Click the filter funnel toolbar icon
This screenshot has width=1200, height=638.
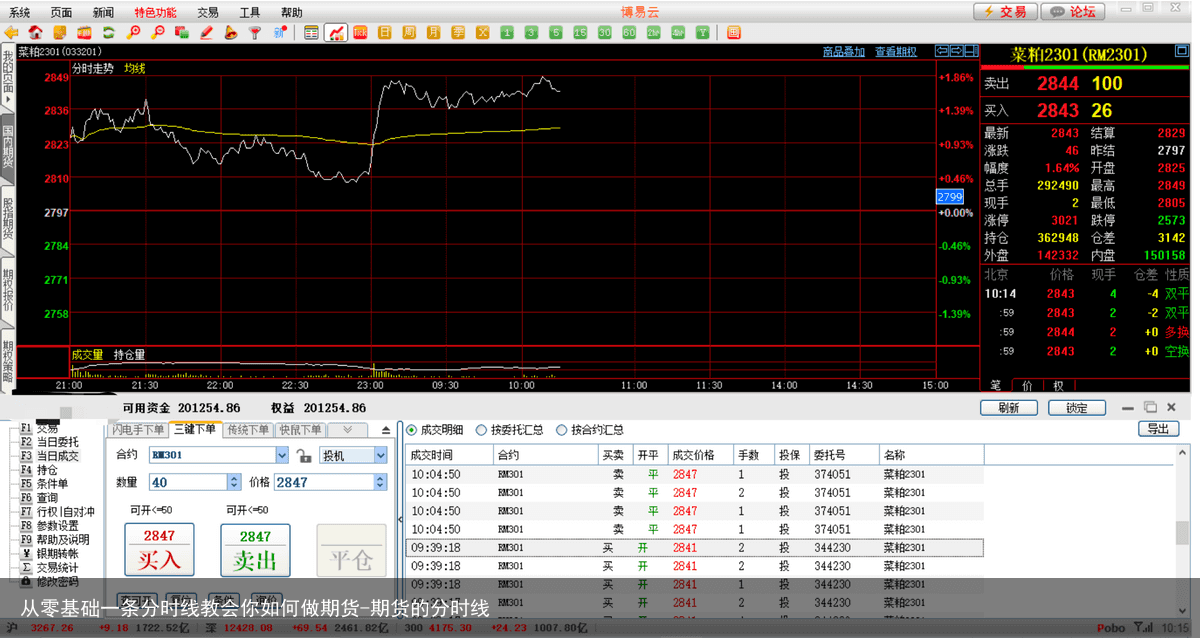(255, 33)
